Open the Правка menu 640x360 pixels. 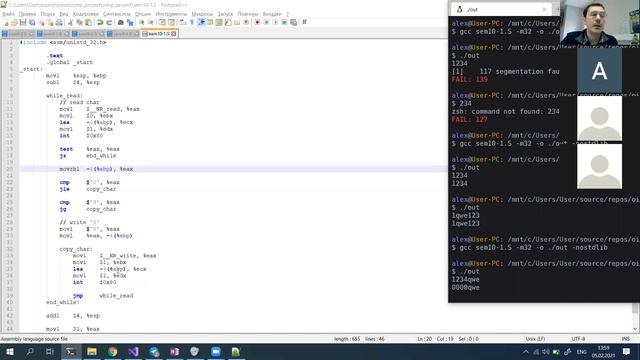point(27,14)
